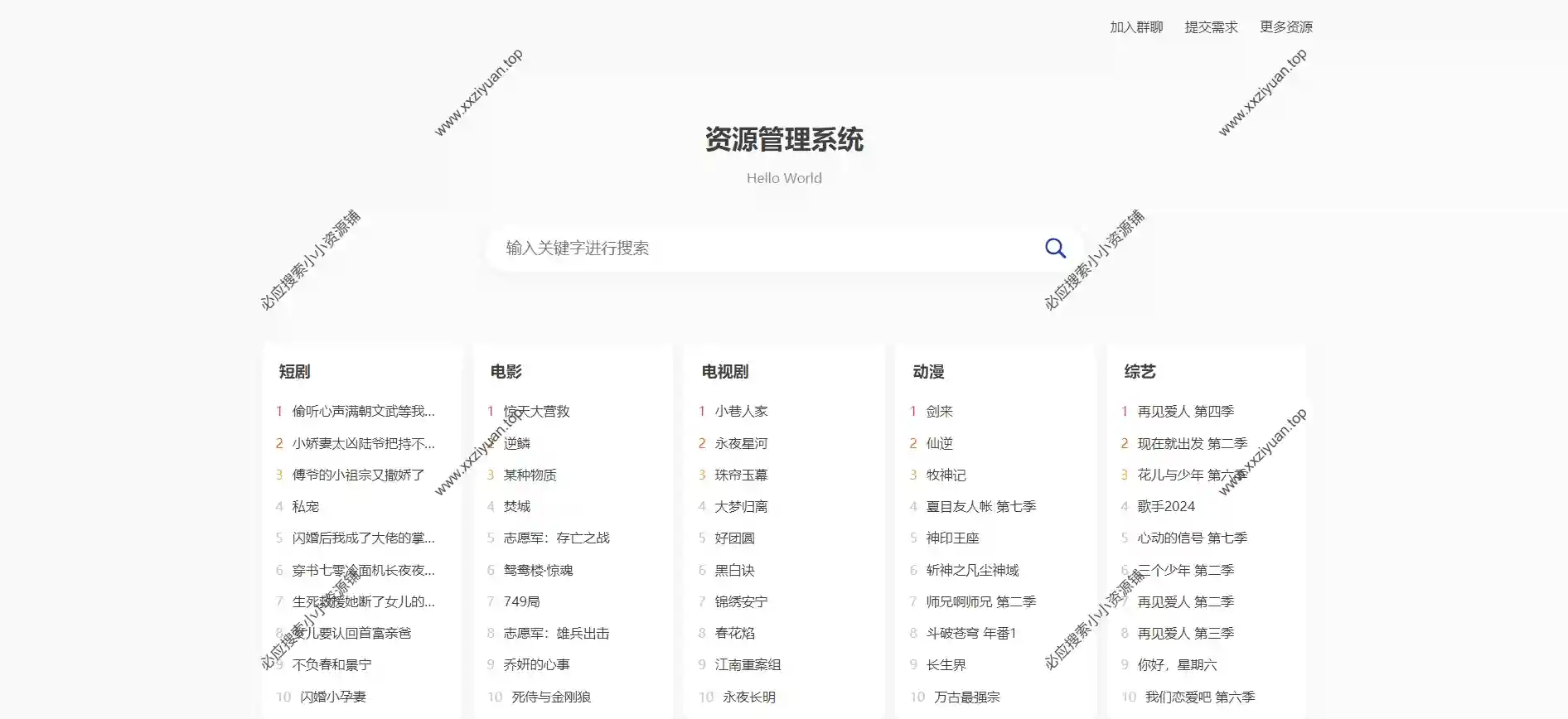Select 永夜星河 from the TV list
1568x719 pixels.
(741, 444)
